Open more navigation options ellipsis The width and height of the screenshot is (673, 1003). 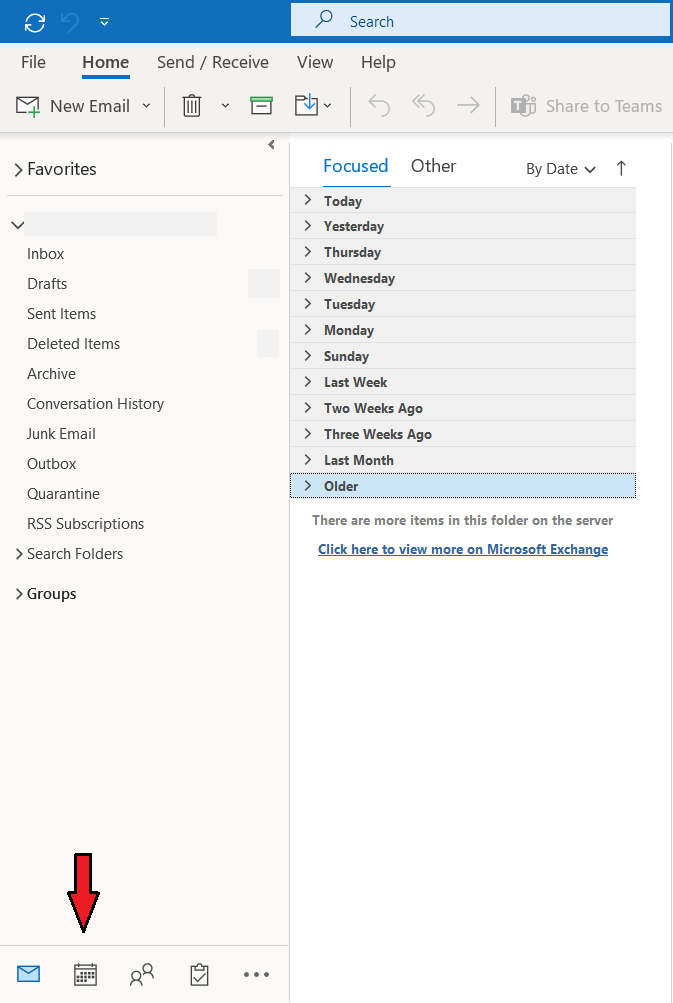256,974
